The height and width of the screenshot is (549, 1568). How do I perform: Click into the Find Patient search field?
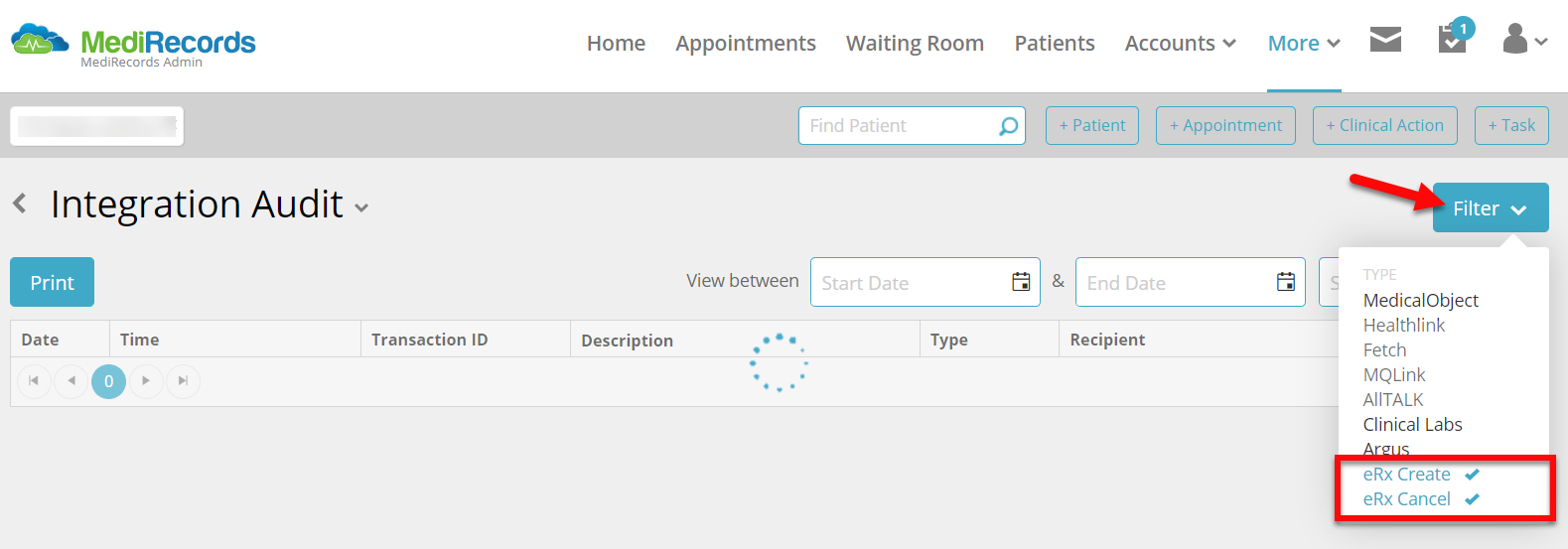click(899, 126)
